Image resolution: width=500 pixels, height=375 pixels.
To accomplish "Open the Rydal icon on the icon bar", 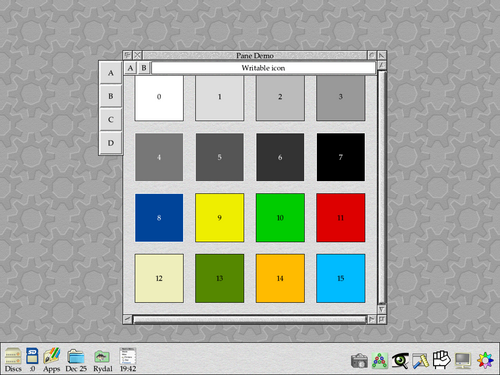I will [103, 359].
